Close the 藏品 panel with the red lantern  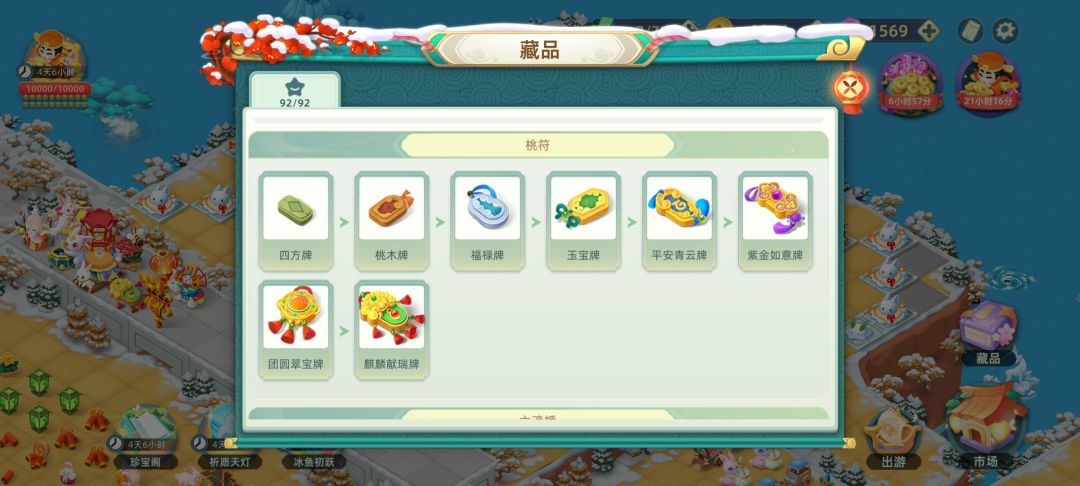pyautogui.click(x=851, y=88)
